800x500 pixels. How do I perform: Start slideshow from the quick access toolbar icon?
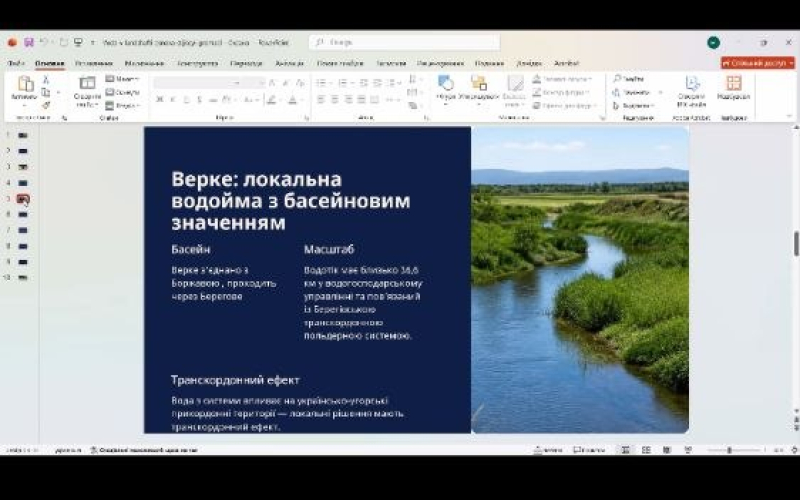click(78, 42)
